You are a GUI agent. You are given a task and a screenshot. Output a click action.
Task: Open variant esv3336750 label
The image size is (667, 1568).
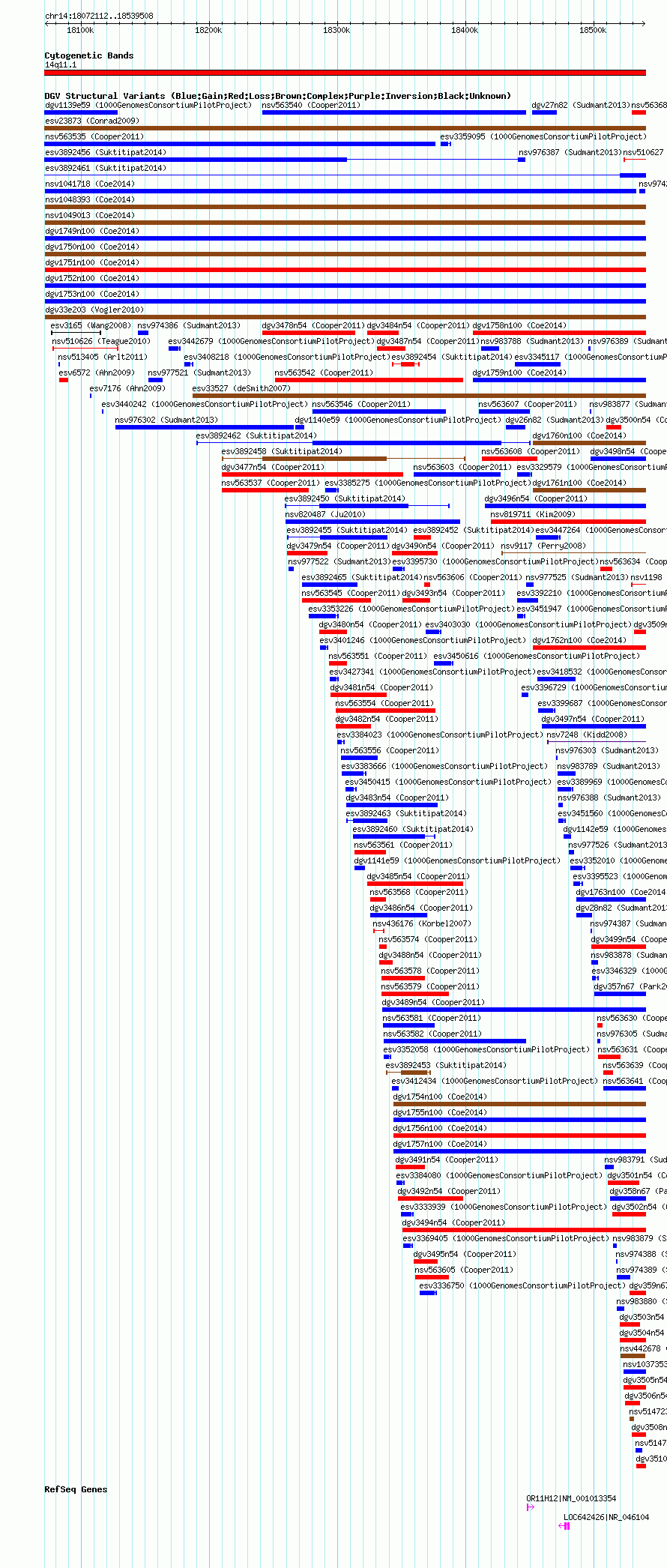(x=522, y=1285)
